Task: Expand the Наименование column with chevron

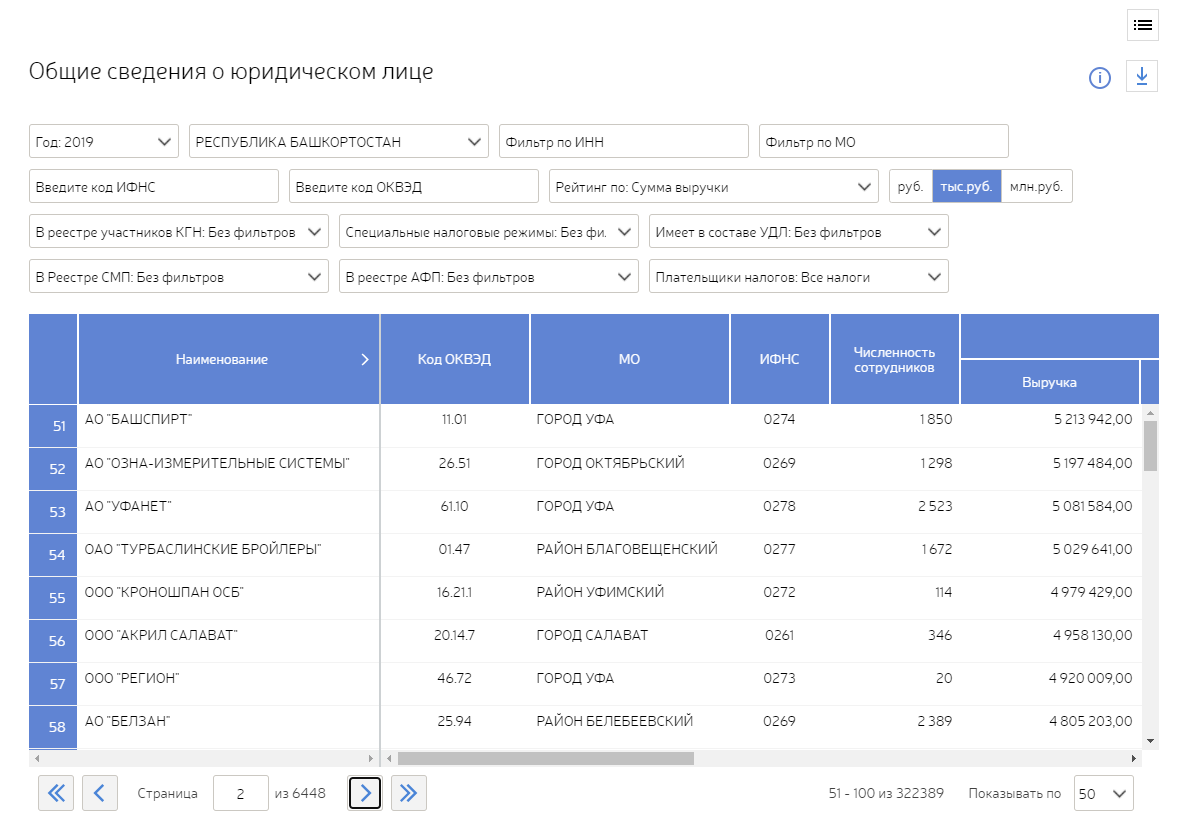Action: coord(365,360)
